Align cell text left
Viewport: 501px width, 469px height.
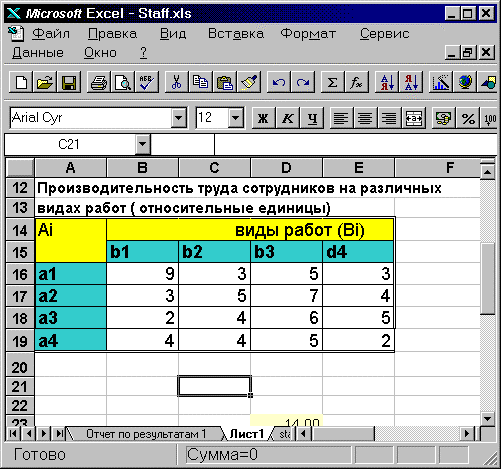[x=341, y=118]
